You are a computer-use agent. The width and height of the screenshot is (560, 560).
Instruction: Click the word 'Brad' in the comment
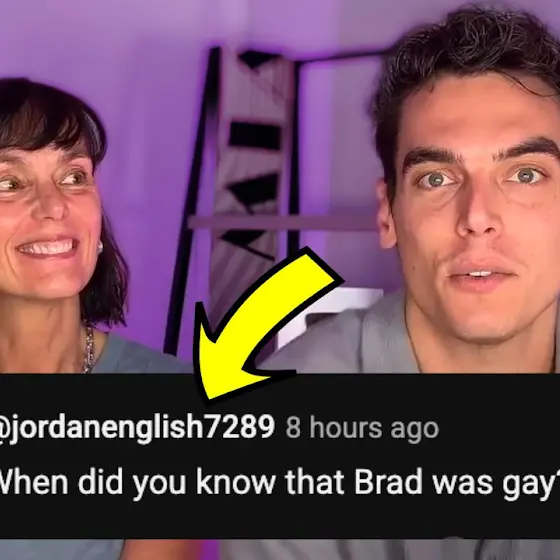click(x=389, y=482)
